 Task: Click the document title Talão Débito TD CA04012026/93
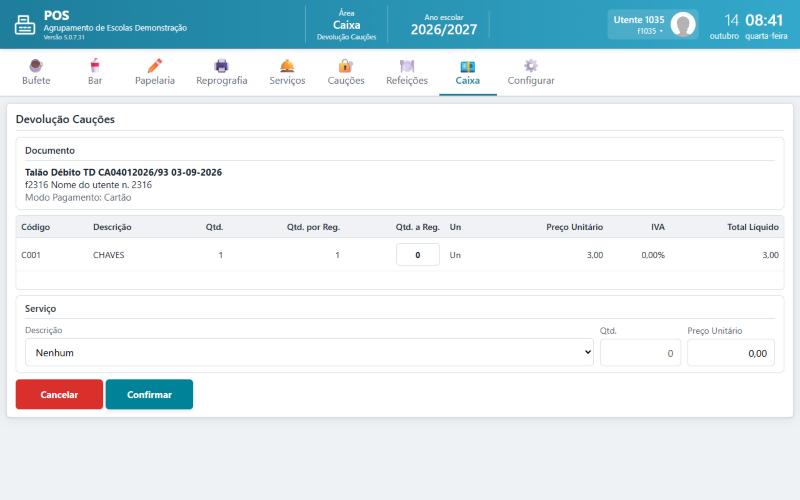pos(123,172)
